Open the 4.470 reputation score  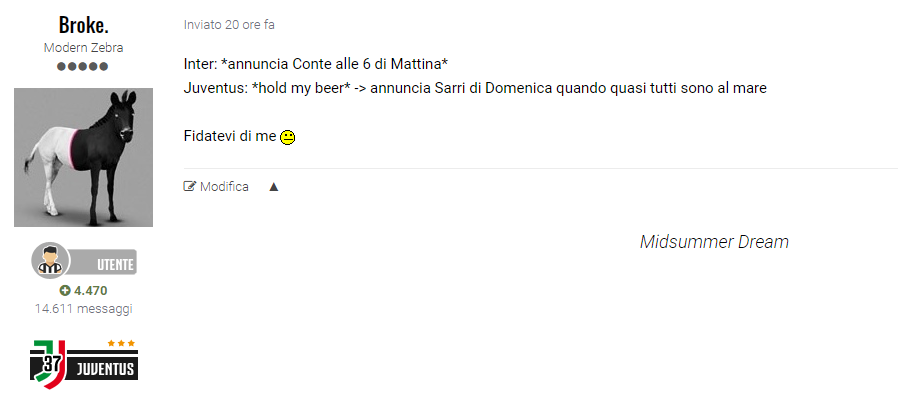click(90, 291)
